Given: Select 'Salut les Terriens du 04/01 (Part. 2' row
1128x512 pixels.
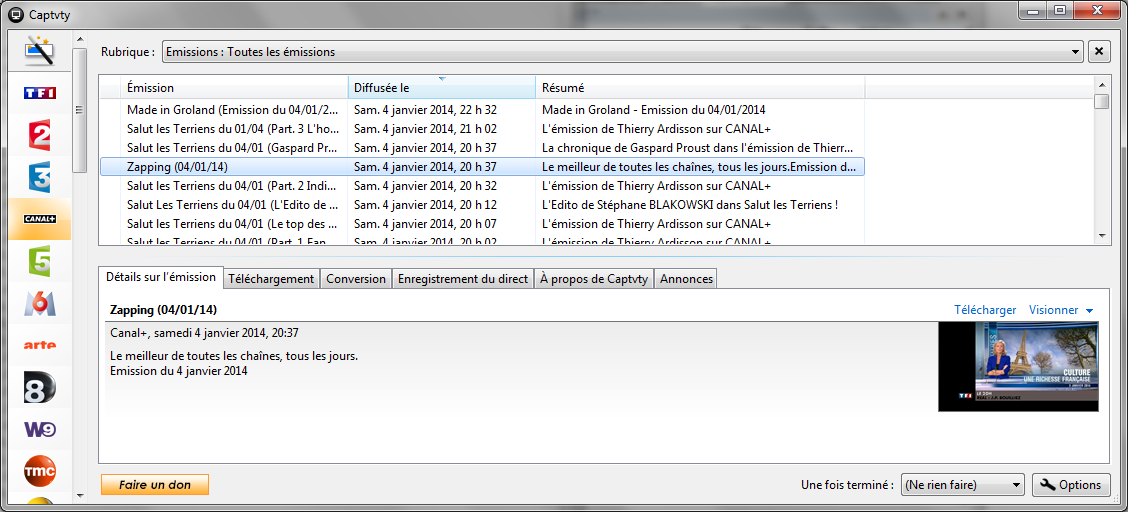Looking at the screenshot, I should pos(482,186).
